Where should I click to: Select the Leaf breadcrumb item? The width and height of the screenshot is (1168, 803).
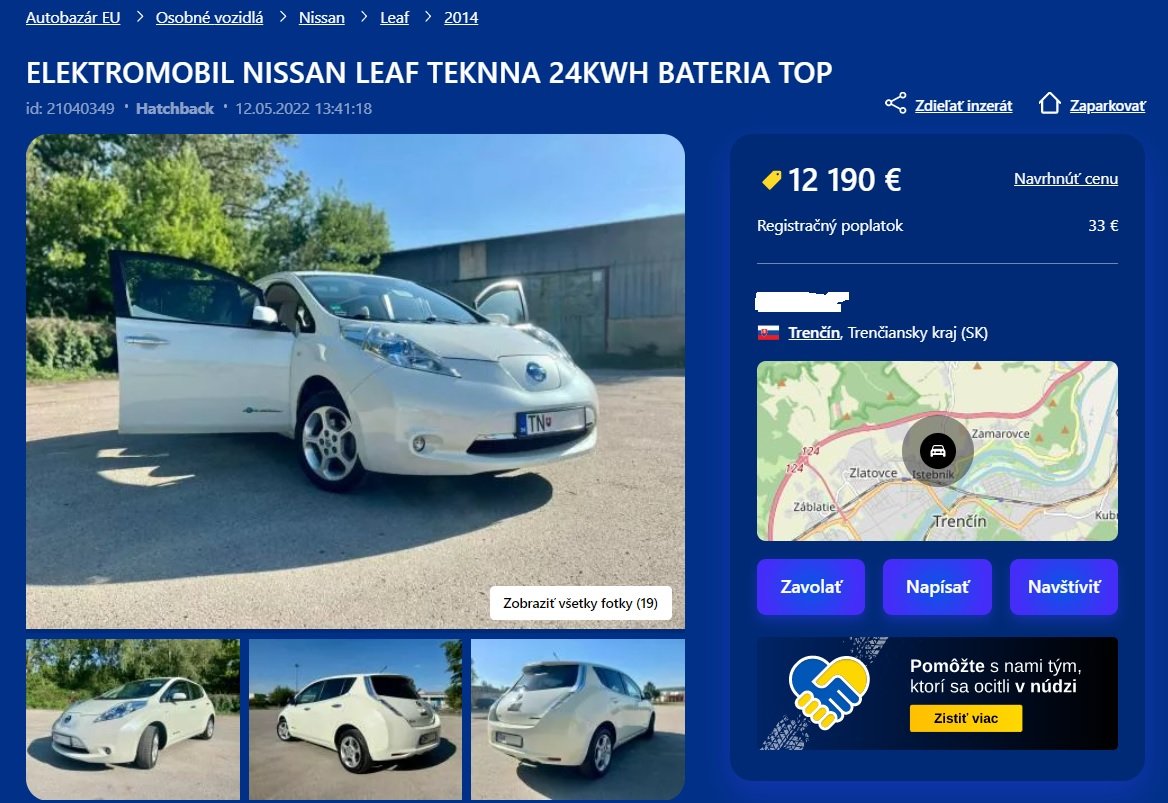(395, 18)
